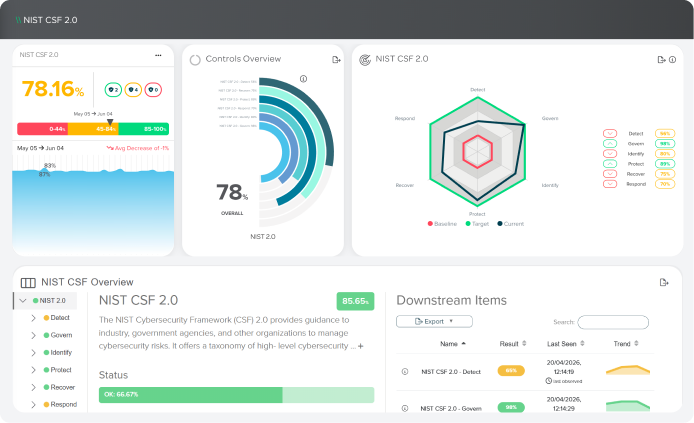
Task: Click the yellow 45-84% score range segment
Action: pos(93,129)
